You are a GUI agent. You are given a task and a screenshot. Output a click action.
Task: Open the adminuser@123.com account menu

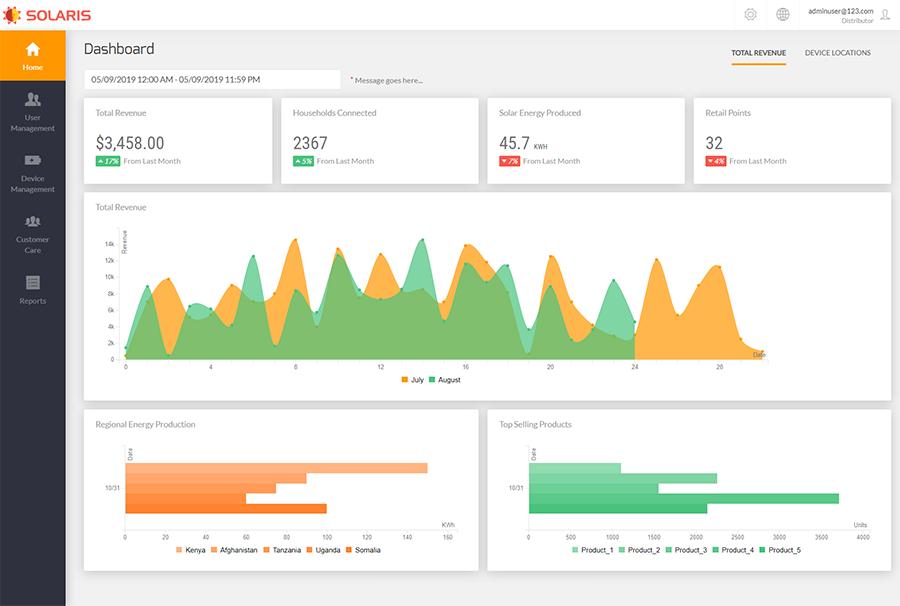click(840, 11)
